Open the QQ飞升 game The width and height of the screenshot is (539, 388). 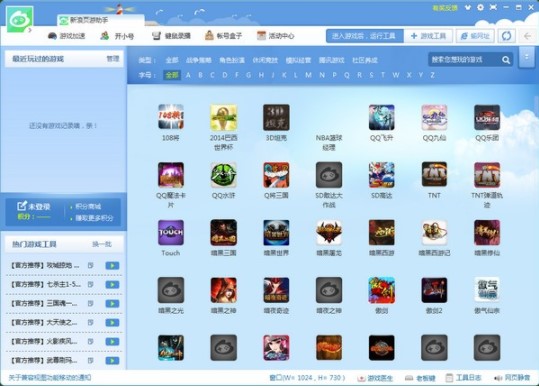tap(382, 117)
